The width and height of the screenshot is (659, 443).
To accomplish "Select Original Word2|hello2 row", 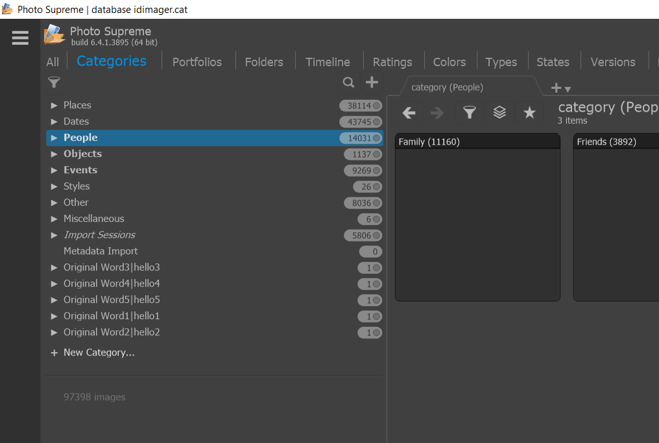I will (x=214, y=332).
